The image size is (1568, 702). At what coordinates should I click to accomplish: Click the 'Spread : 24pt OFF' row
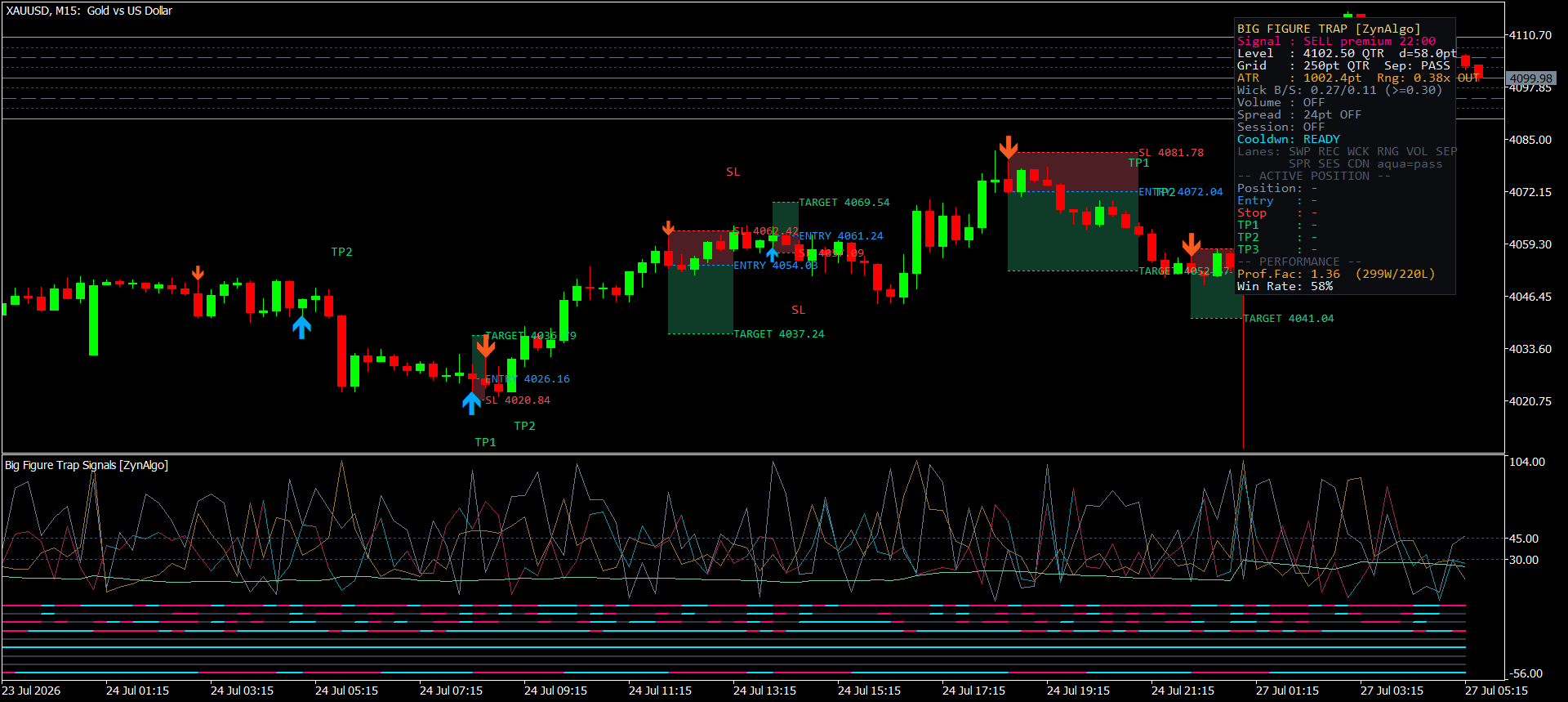(x=1299, y=114)
